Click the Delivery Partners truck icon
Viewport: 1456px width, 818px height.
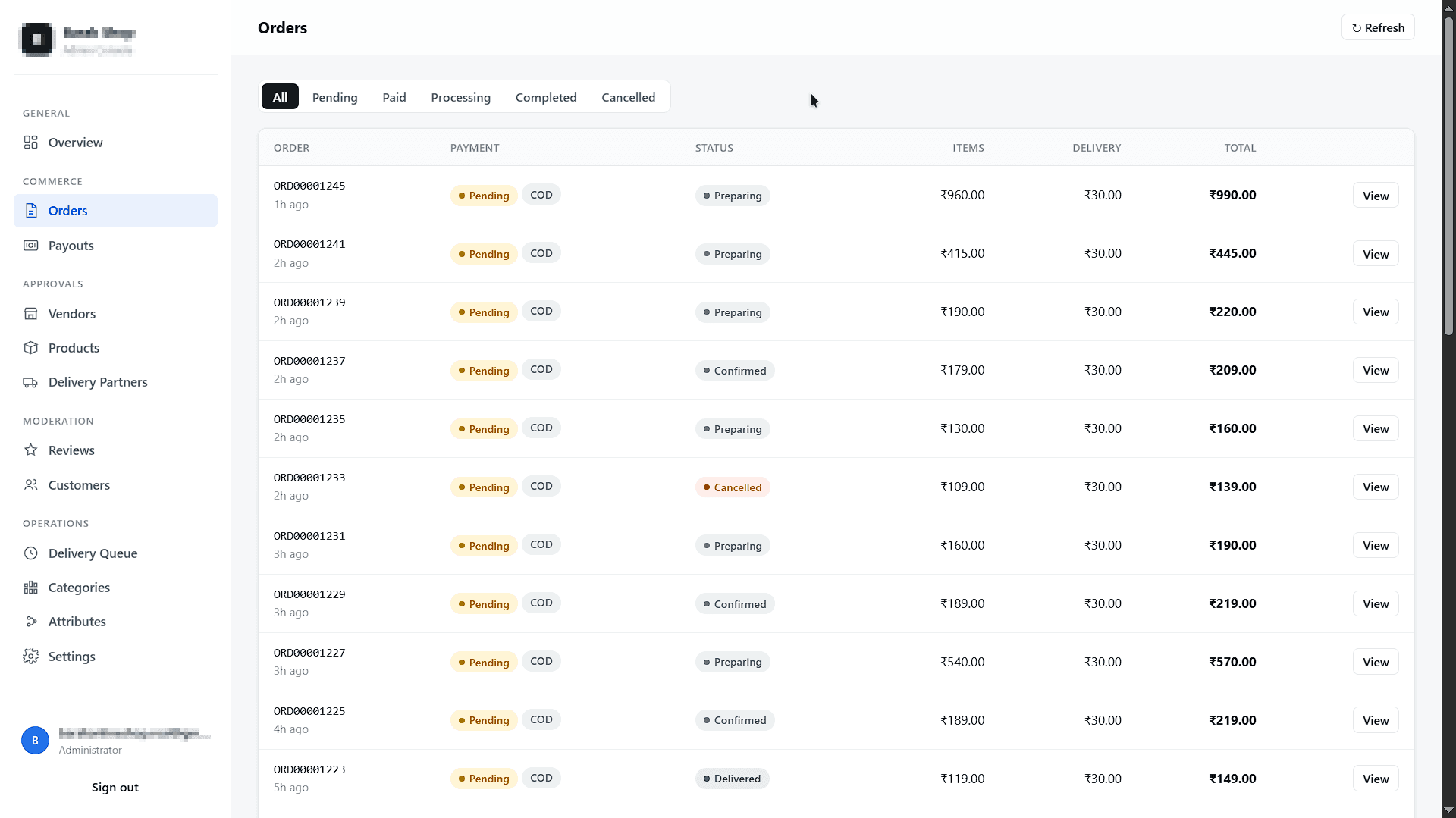[30, 382]
